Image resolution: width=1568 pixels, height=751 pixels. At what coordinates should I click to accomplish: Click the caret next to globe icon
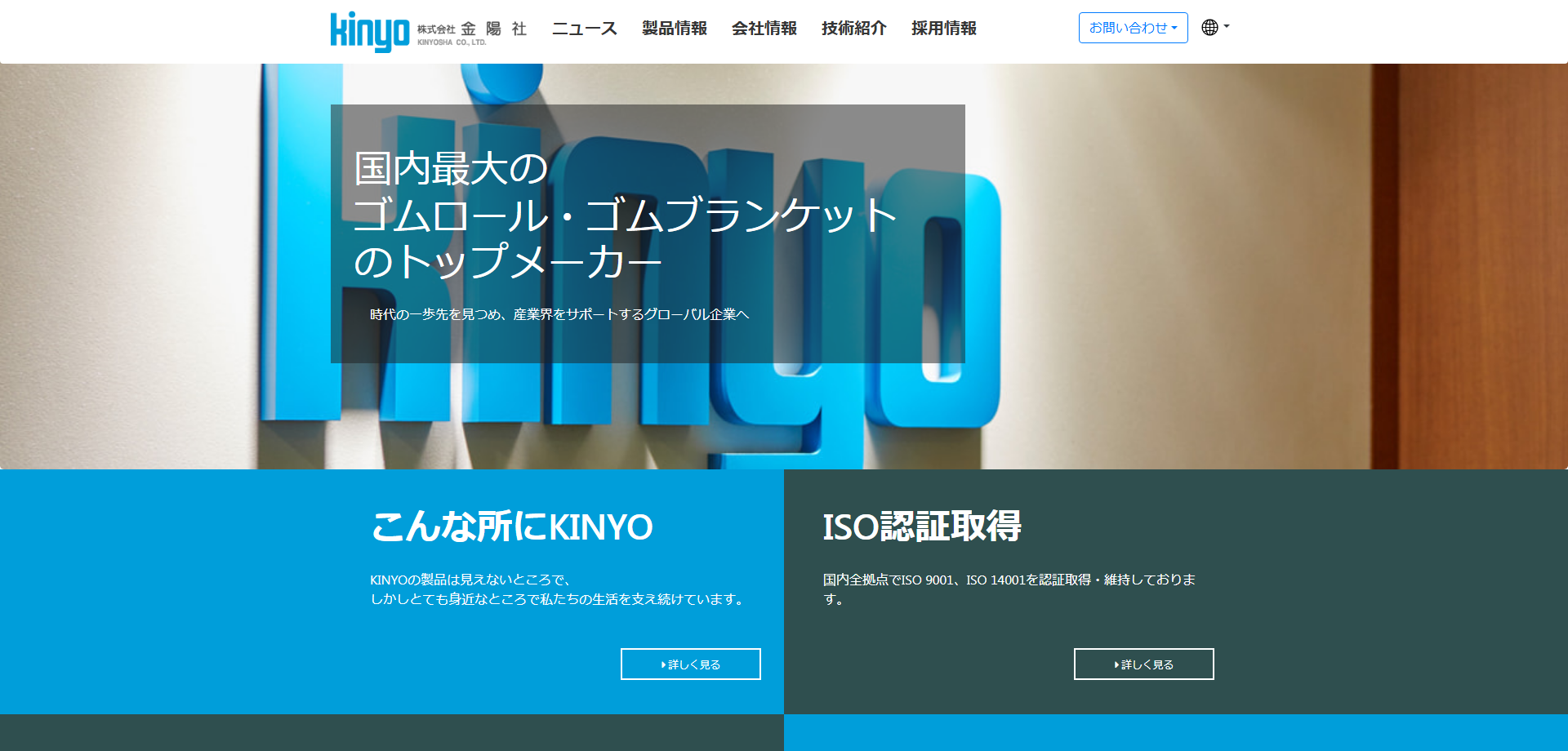1227,26
